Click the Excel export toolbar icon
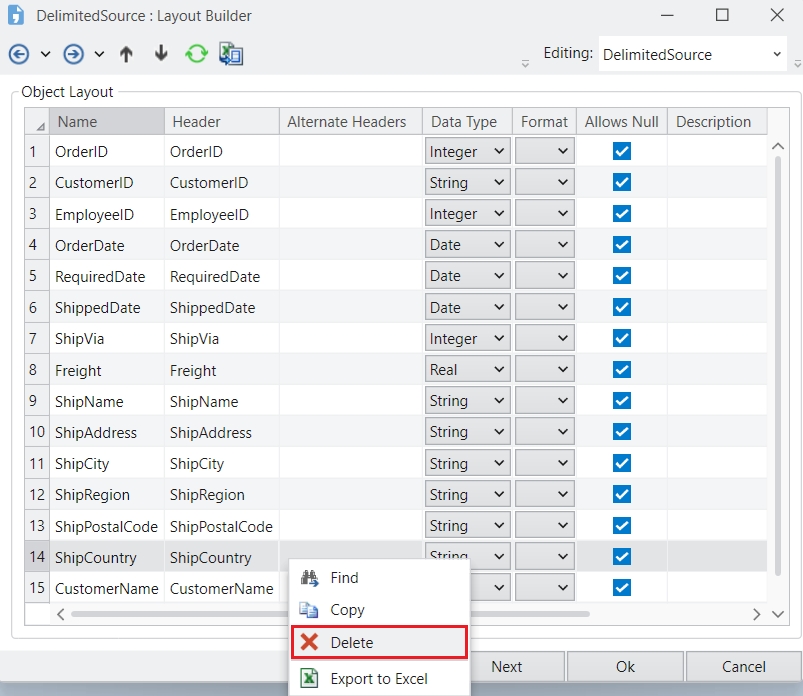This screenshot has height=696, width=803. (x=231, y=54)
